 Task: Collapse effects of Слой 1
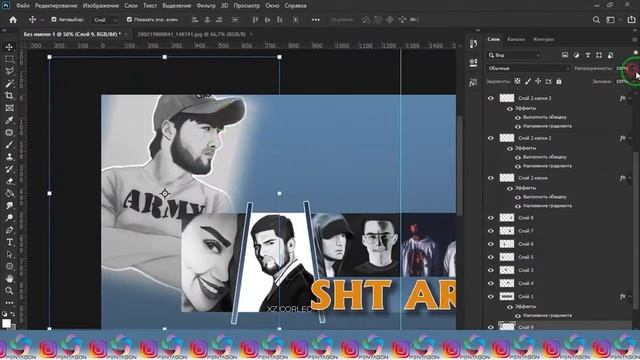[630, 297]
